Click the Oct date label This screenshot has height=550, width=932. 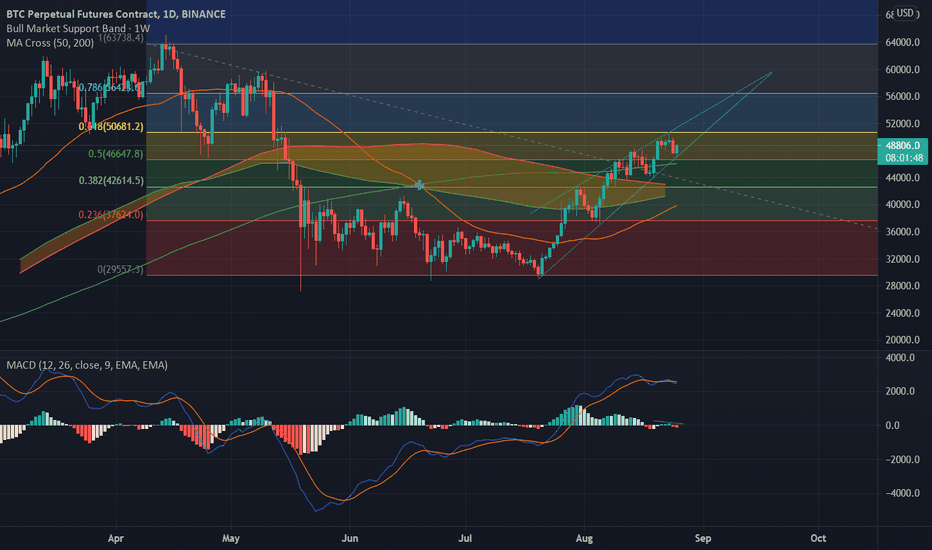pos(818,539)
